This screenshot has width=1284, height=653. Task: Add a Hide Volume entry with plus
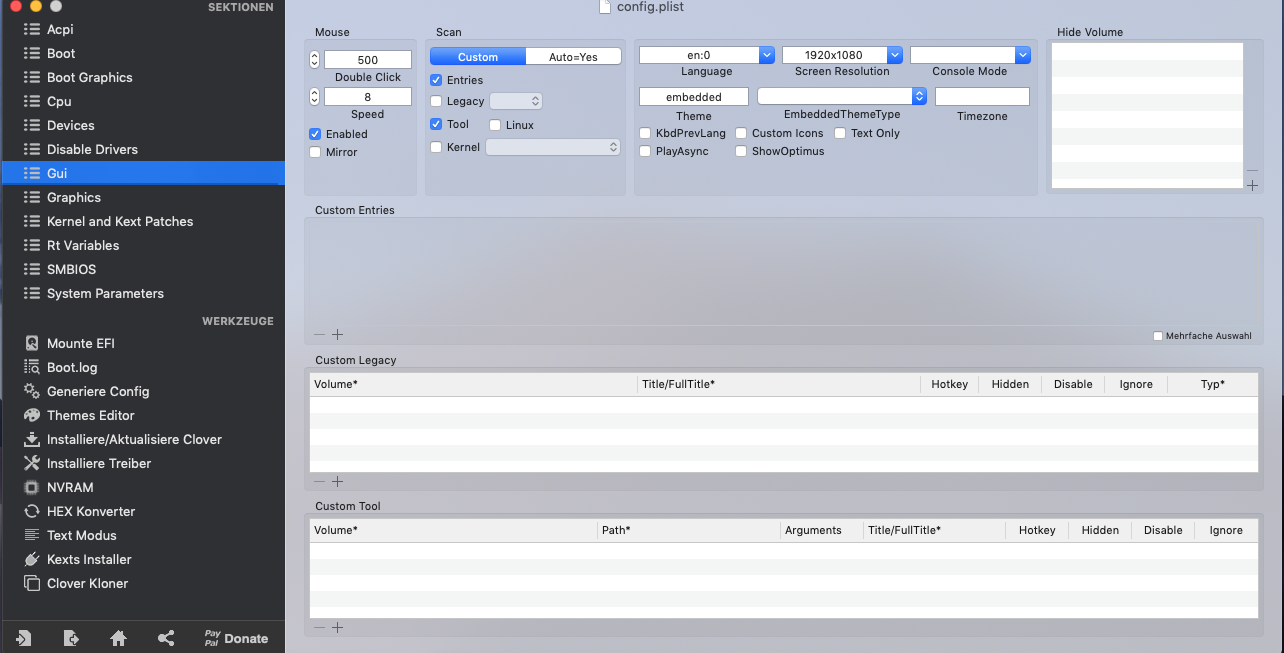1252,186
